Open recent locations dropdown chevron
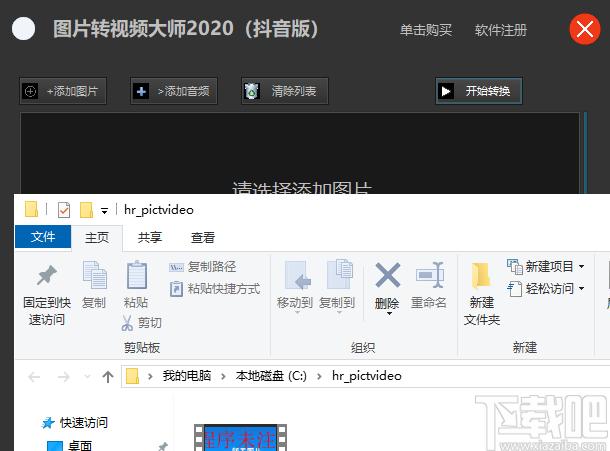 [87, 377]
